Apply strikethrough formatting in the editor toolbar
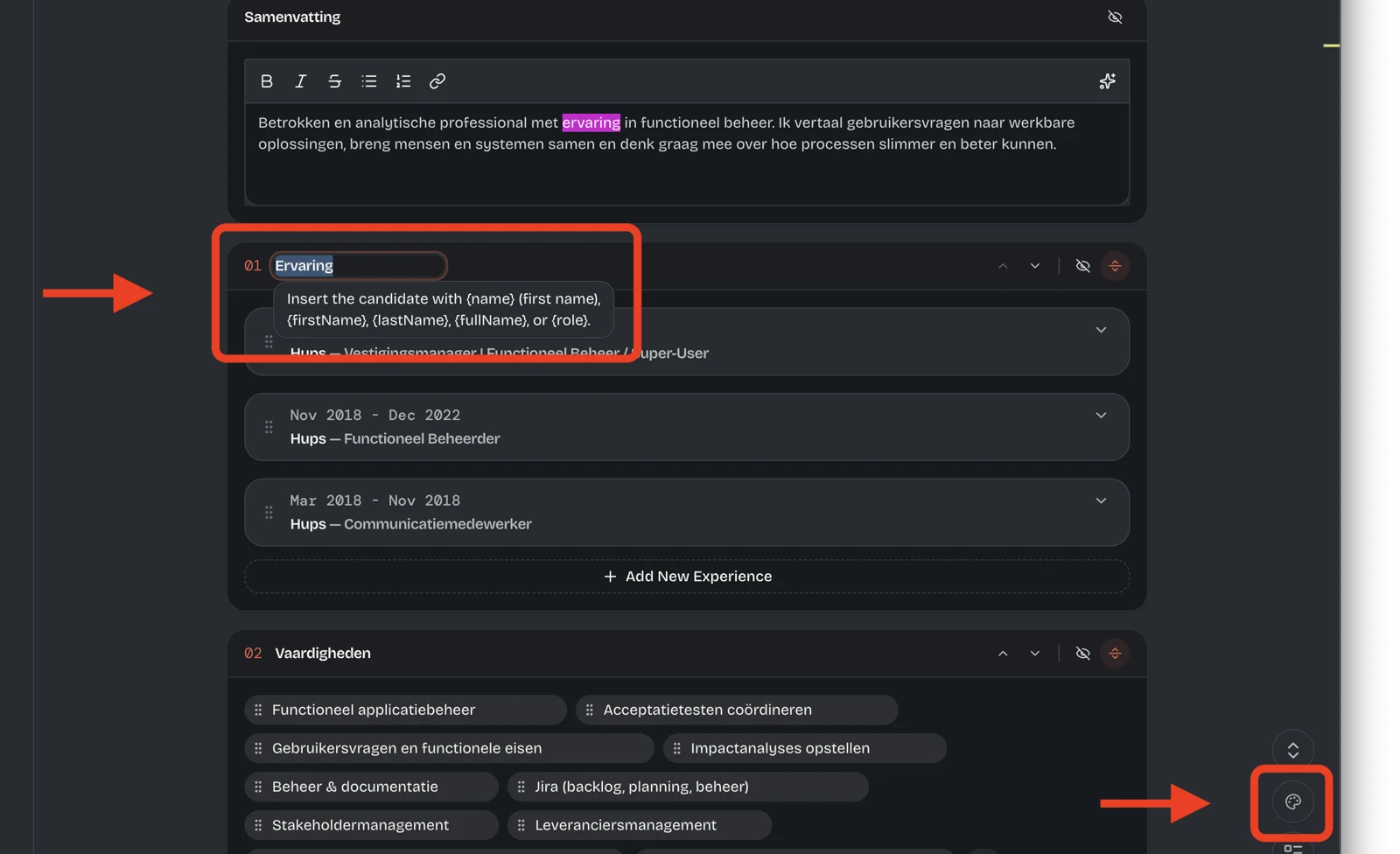Screen dimensions: 1400x854 coord(334,81)
